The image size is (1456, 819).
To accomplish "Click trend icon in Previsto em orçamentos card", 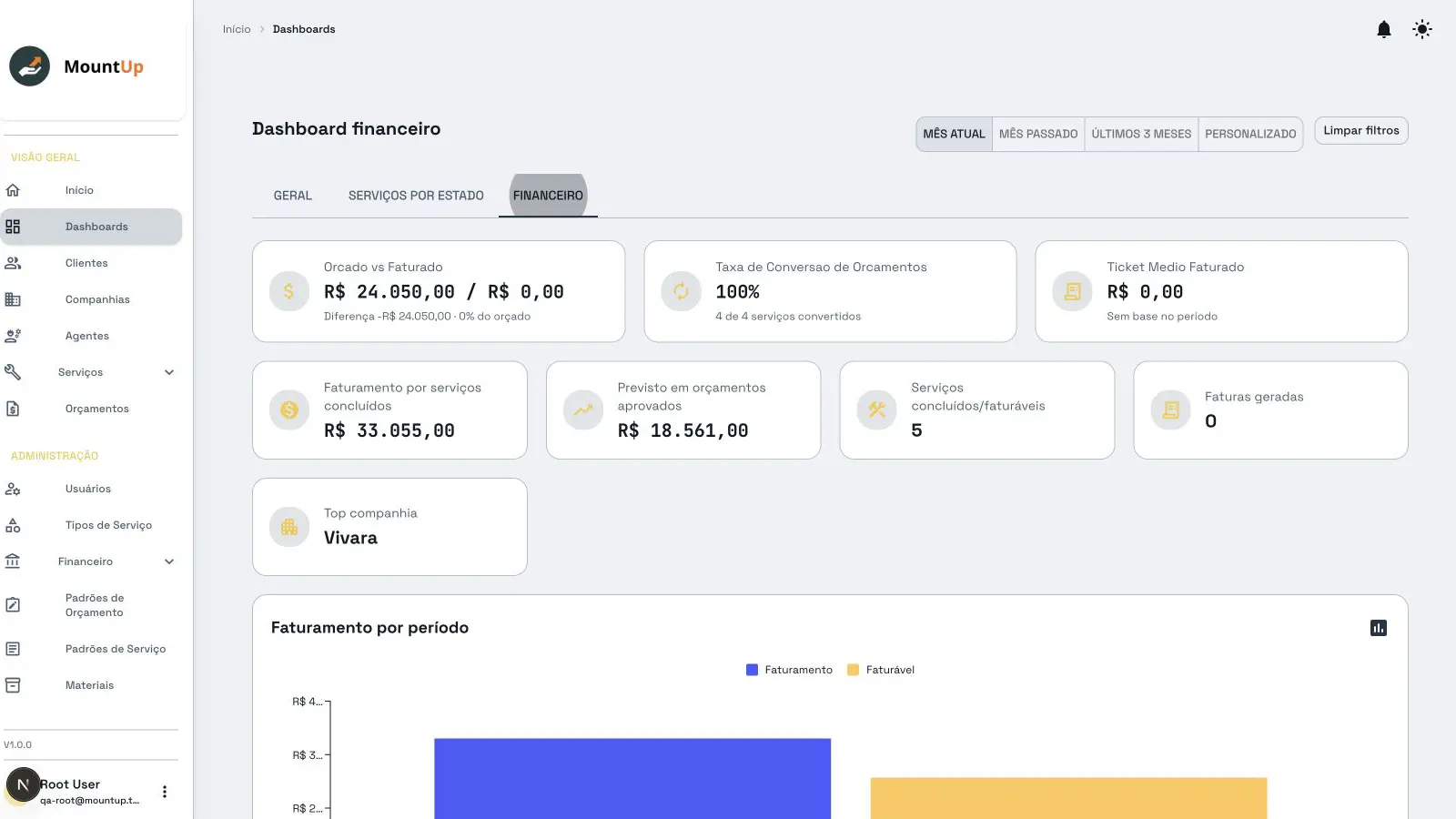I will [583, 410].
